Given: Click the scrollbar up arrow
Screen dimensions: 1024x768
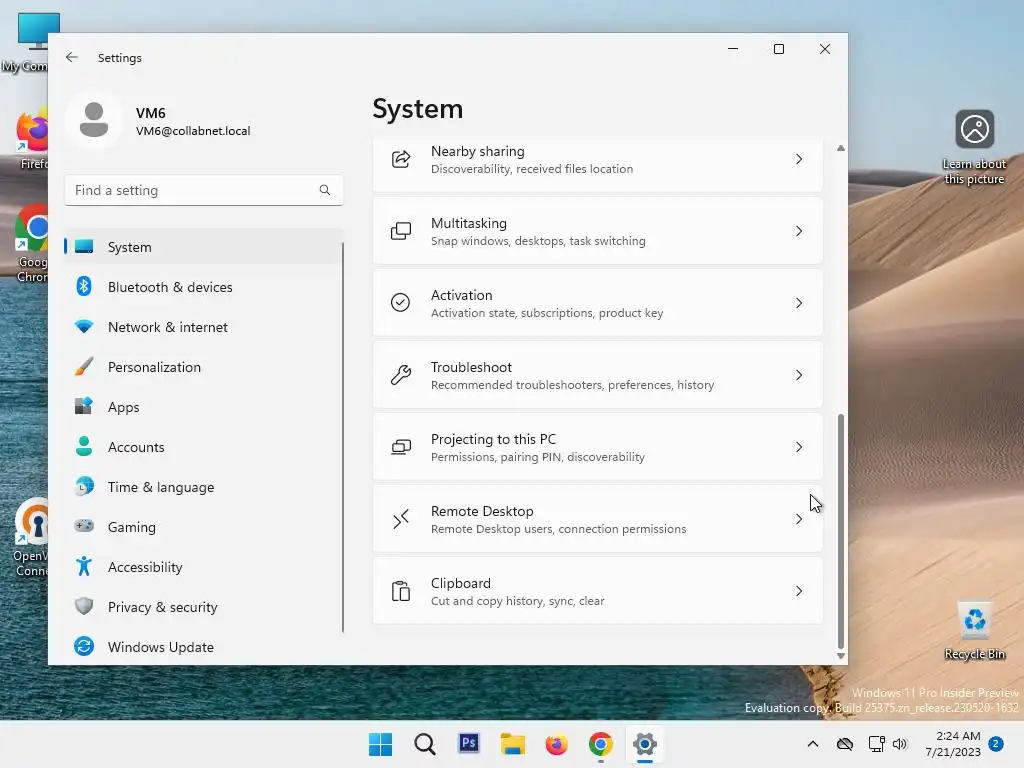Looking at the screenshot, I should [840, 148].
